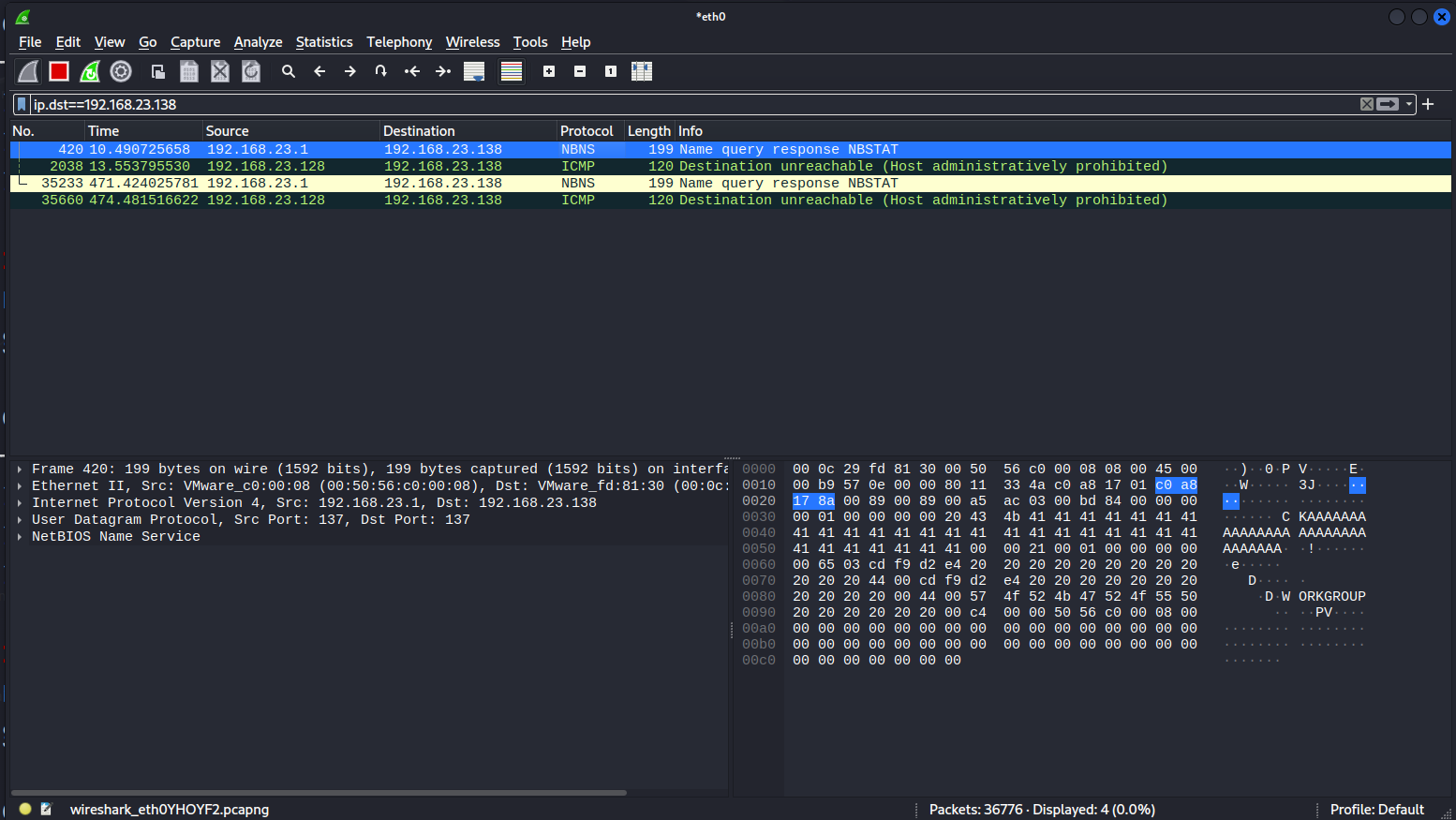Click the find packet magnifier icon

pyautogui.click(x=289, y=71)
